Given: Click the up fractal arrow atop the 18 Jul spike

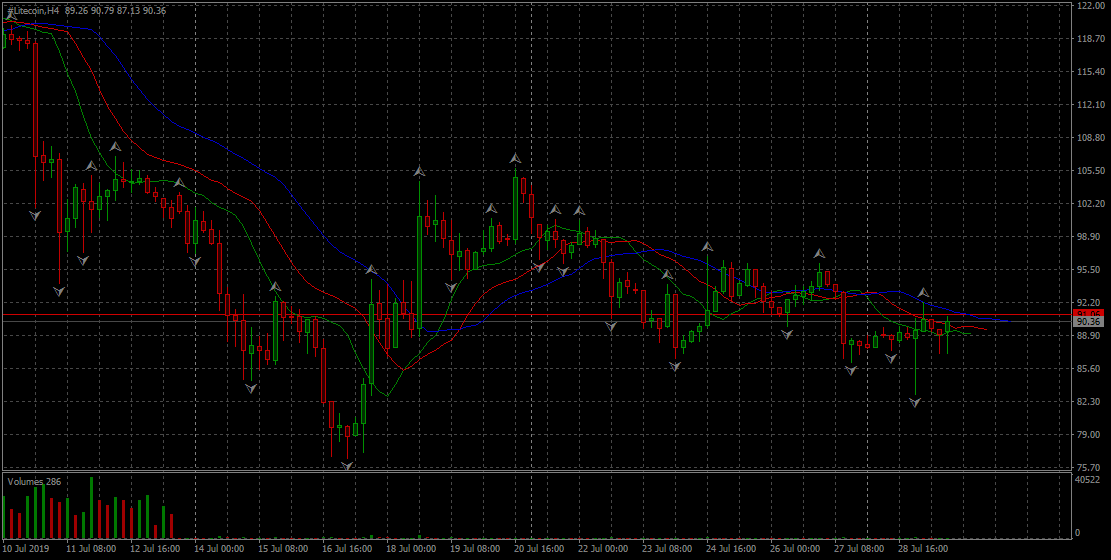Looking at the screenshot, I should [x=419, y=173].
